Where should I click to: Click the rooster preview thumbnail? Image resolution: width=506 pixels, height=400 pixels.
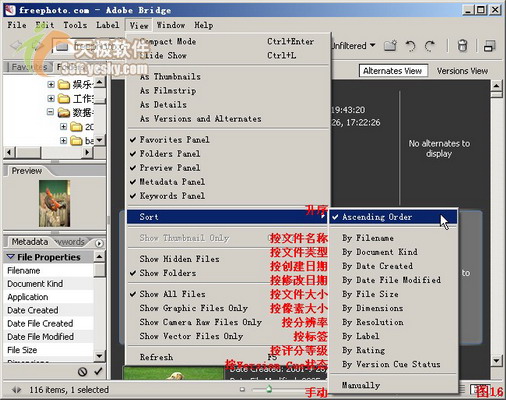55,203
